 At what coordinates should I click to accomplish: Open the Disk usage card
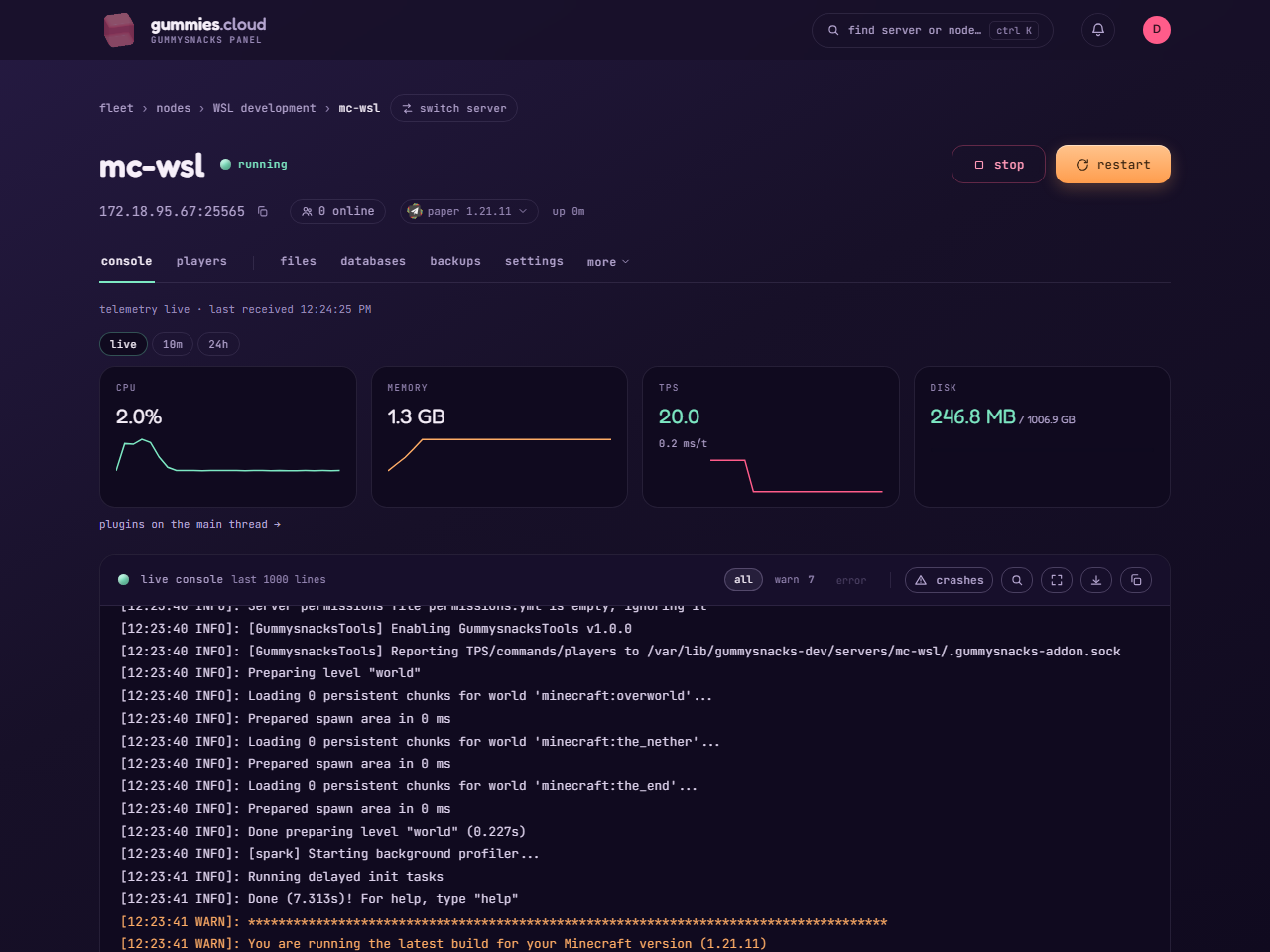(1042, 437)
